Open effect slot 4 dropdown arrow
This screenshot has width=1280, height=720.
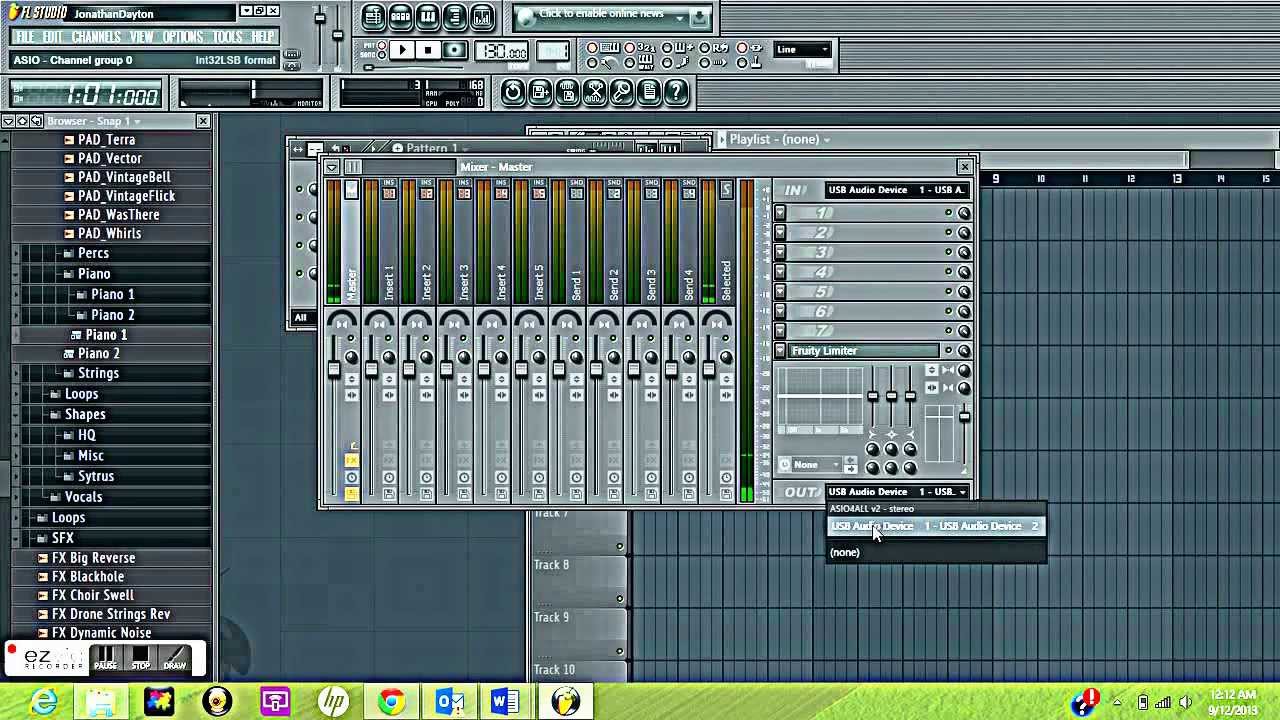780,272
